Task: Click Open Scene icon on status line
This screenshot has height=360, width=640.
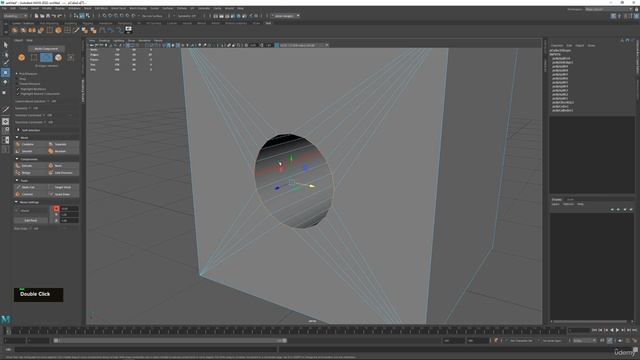Action: 42,16
